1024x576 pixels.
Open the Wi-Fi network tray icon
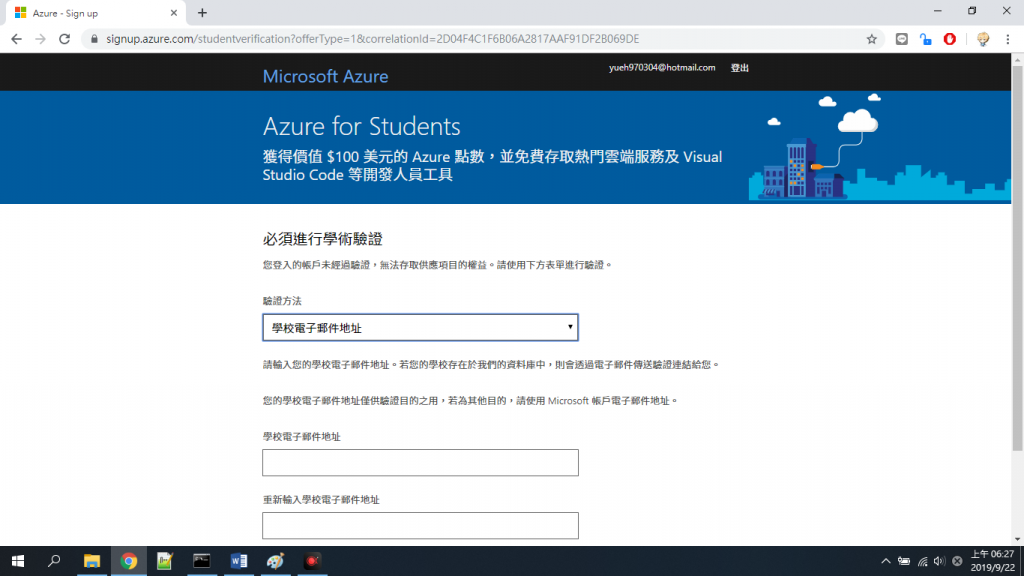(922, 561)
